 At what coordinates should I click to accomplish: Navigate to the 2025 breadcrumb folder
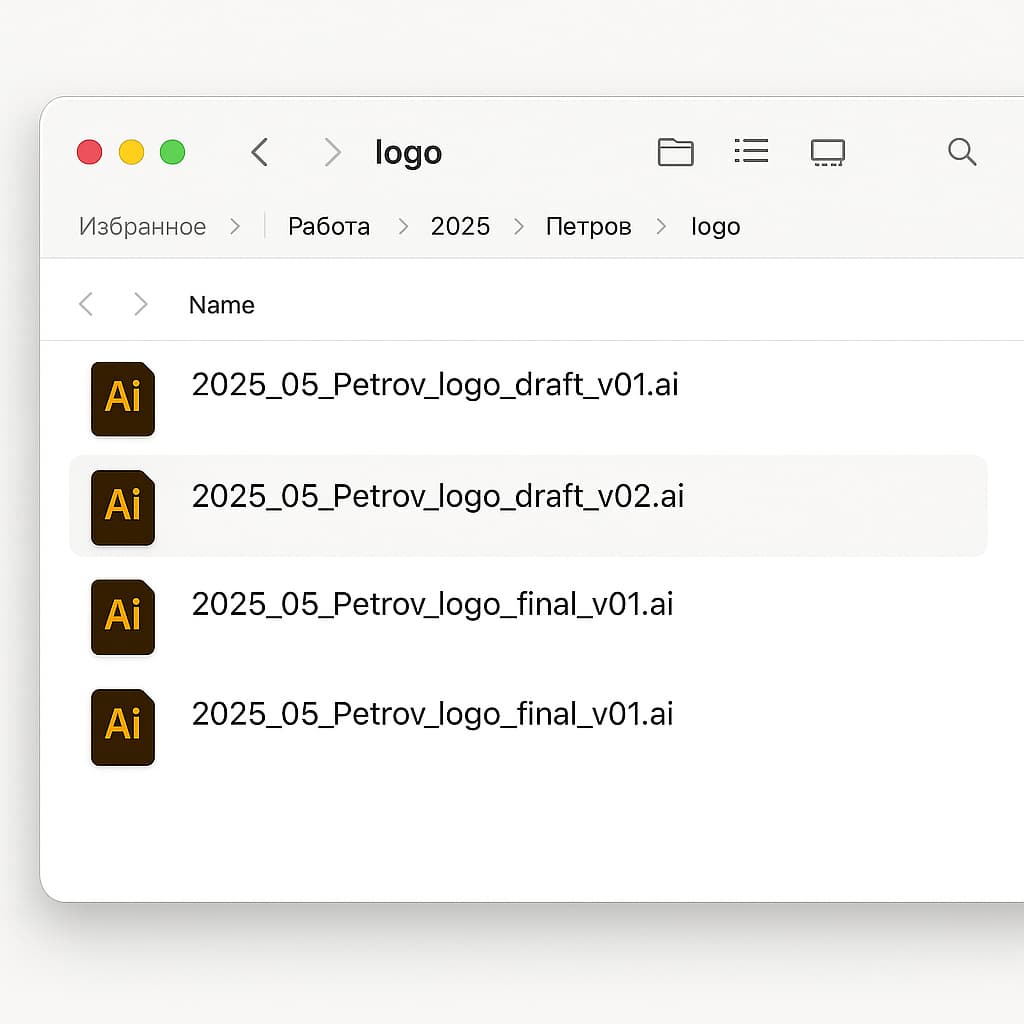460,227
